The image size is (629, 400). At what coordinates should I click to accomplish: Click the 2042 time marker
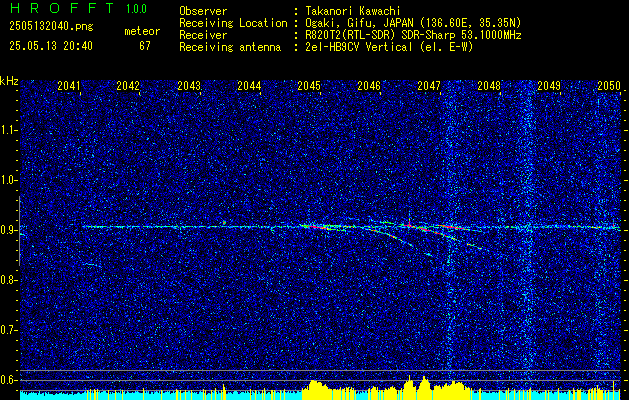click(128, 86)
